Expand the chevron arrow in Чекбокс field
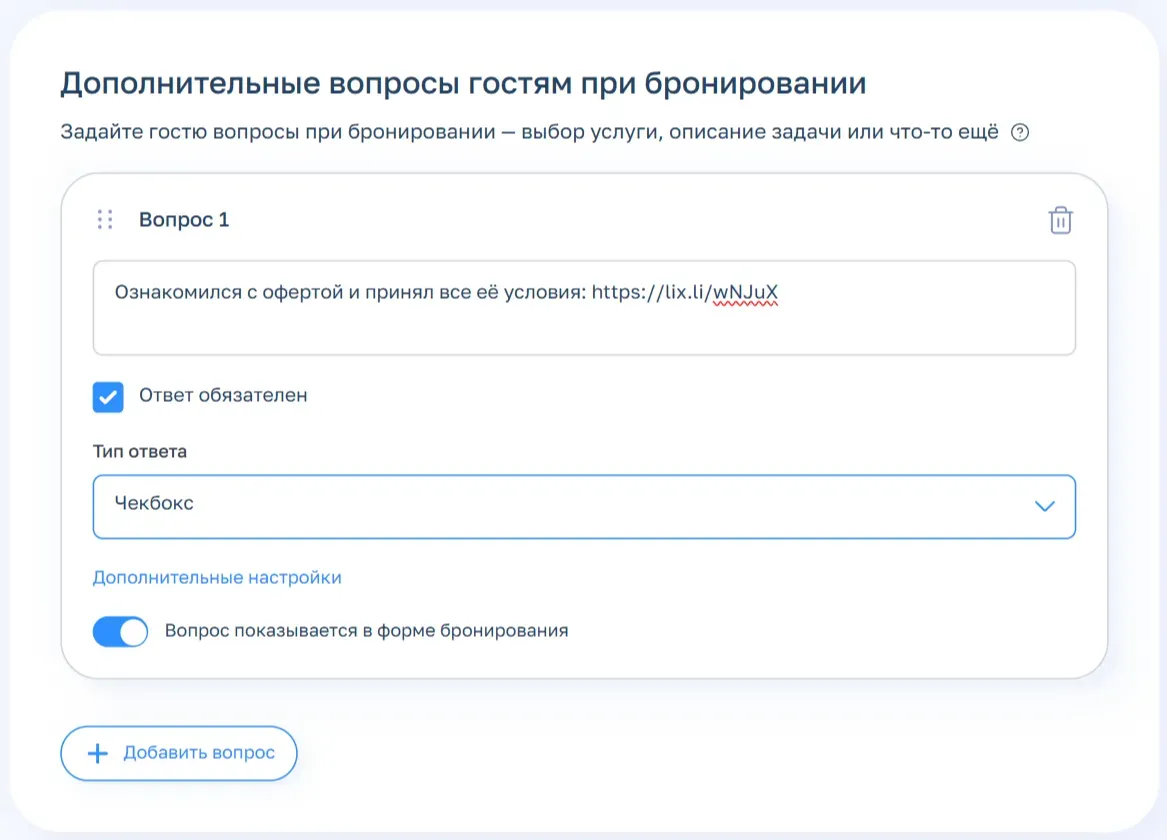 coord(1044,507)
